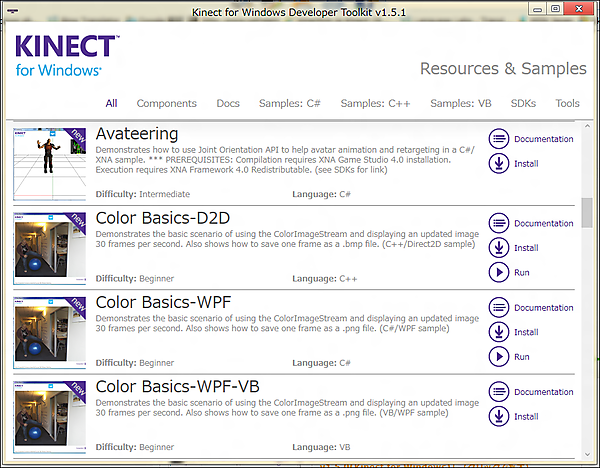Viewport: 600px width, 468px height.
Task: Click the Color Basics-WPF thumbnail image
Action: tap(50, 333)
